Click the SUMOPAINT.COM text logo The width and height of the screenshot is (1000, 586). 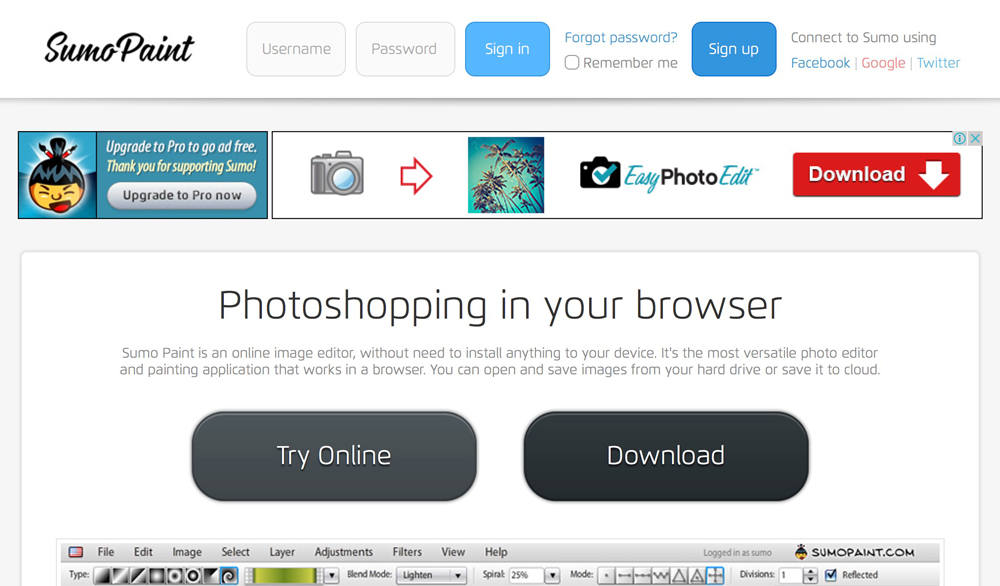(x=862, y=552)
